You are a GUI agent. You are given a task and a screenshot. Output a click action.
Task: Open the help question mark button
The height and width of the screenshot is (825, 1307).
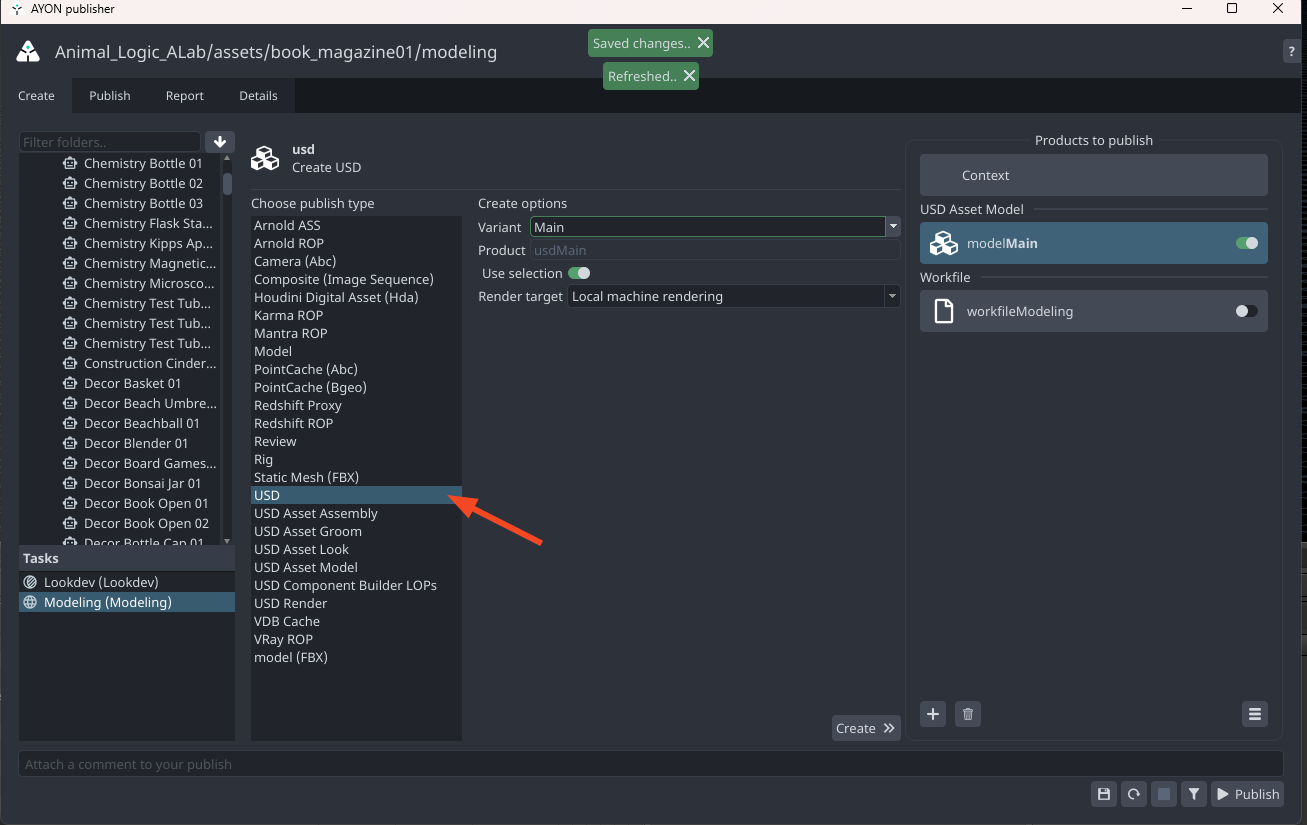(x=1291, y=52)
